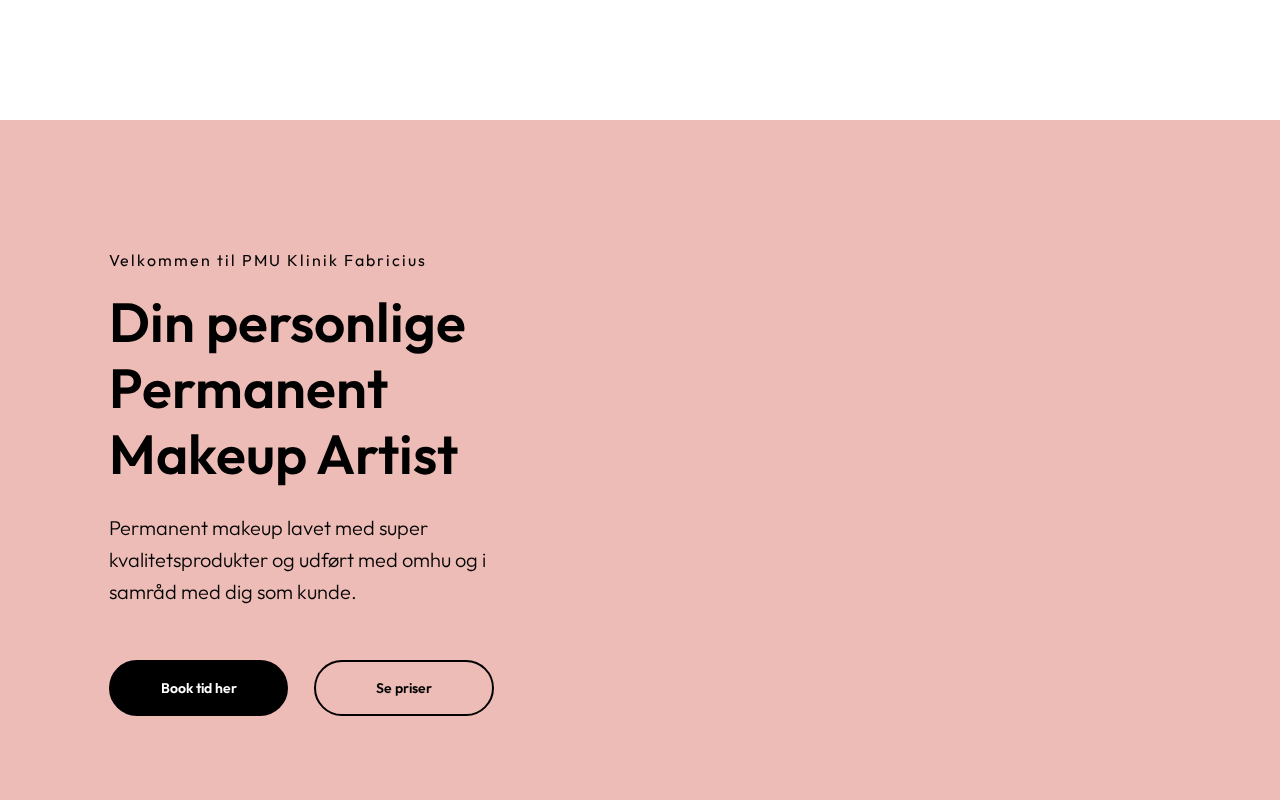Click the word super in the paragraph
This screenshot has height=800, width=1280.
pyautogui.click(x=403, y=528)
